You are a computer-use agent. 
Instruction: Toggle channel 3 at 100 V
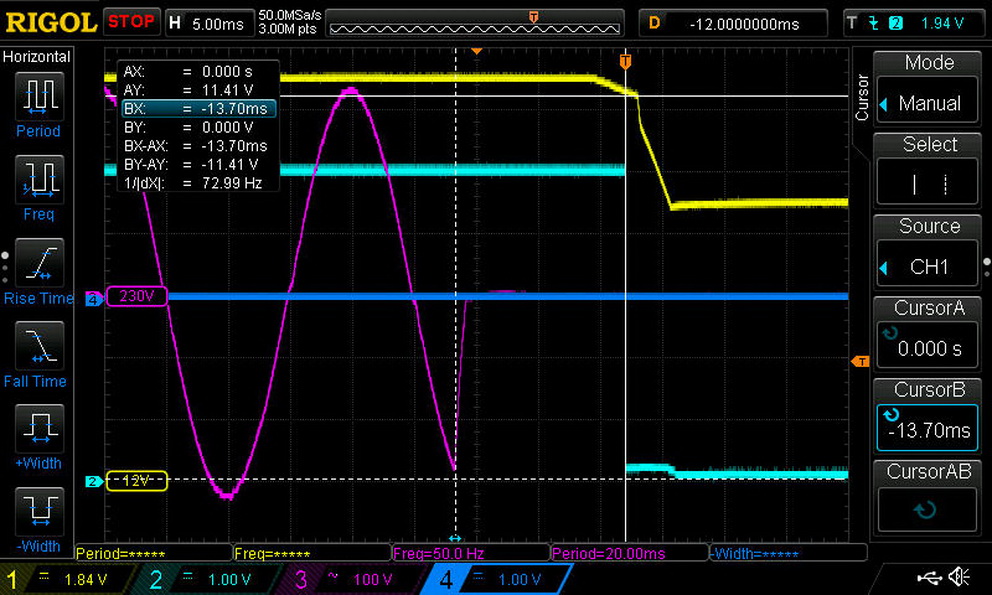coord(352,579)
